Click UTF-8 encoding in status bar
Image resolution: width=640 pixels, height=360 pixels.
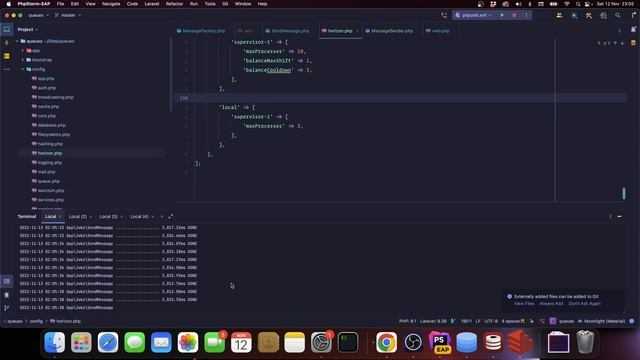(491, 321)
